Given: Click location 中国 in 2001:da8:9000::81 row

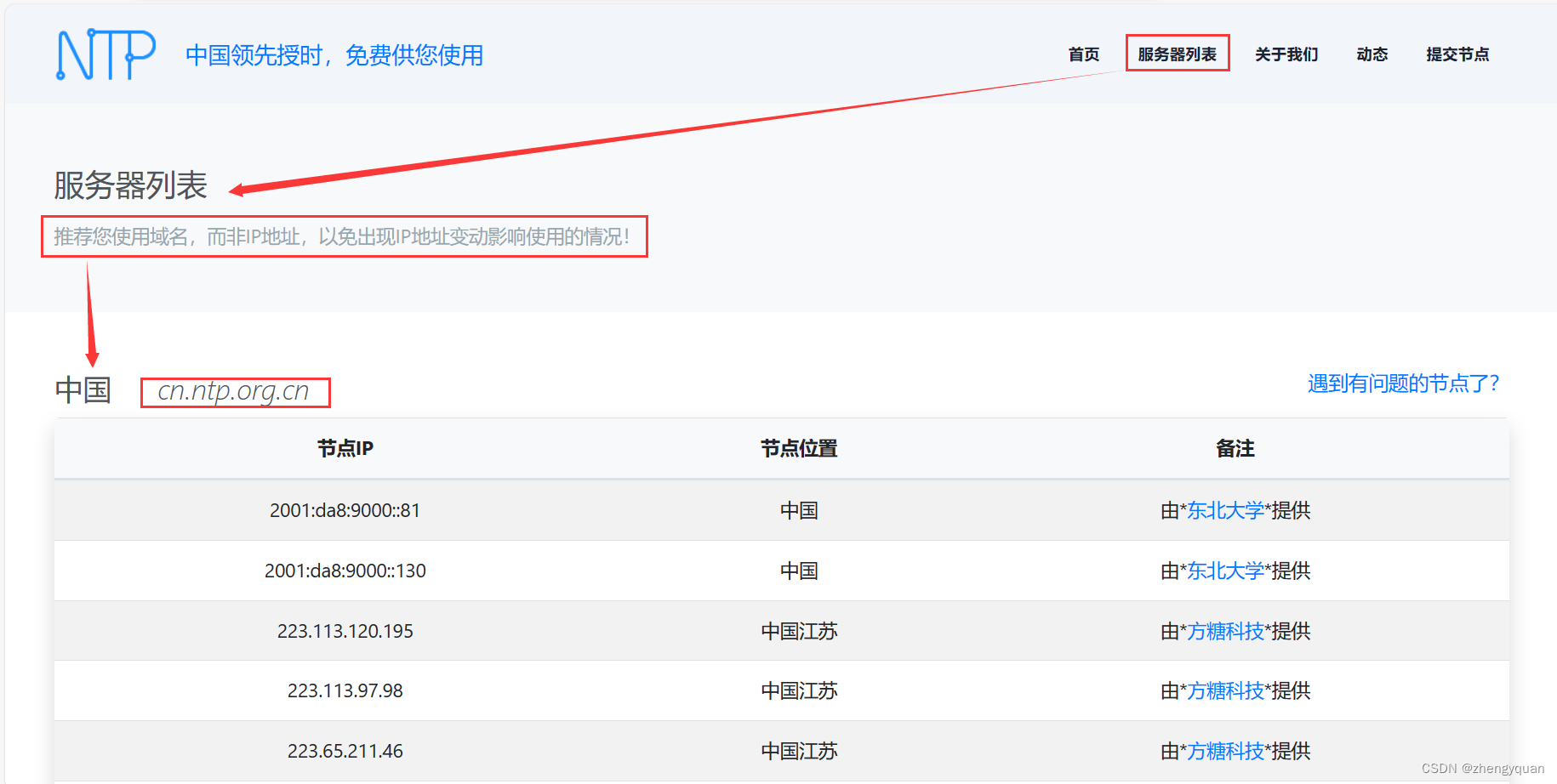Looking at the screenshot, I should [799, 510].
